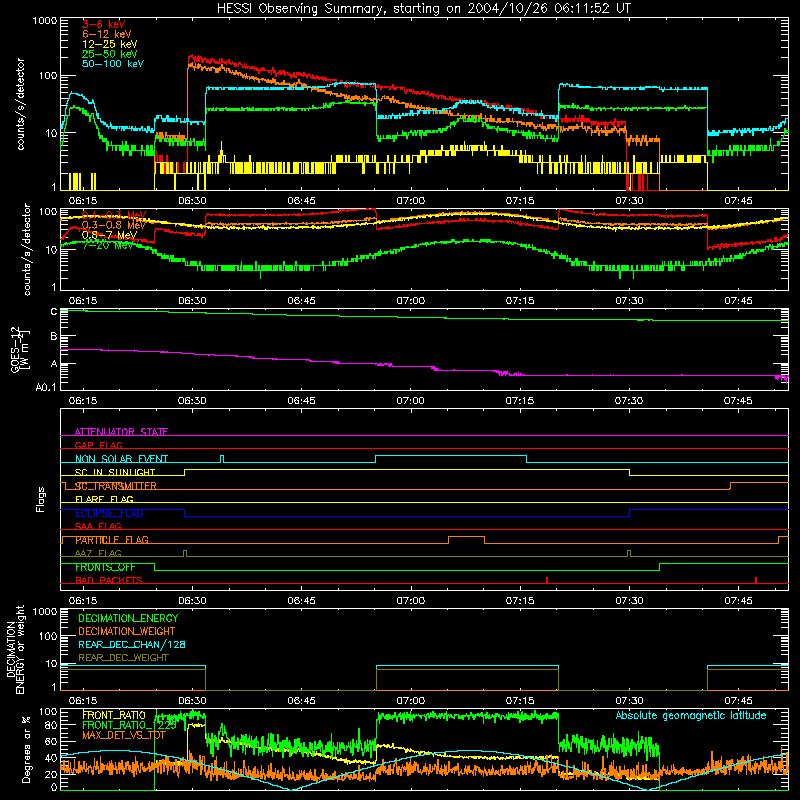Select the BAD_PACKETS flag label
The image size is (800, 800).
109,580
